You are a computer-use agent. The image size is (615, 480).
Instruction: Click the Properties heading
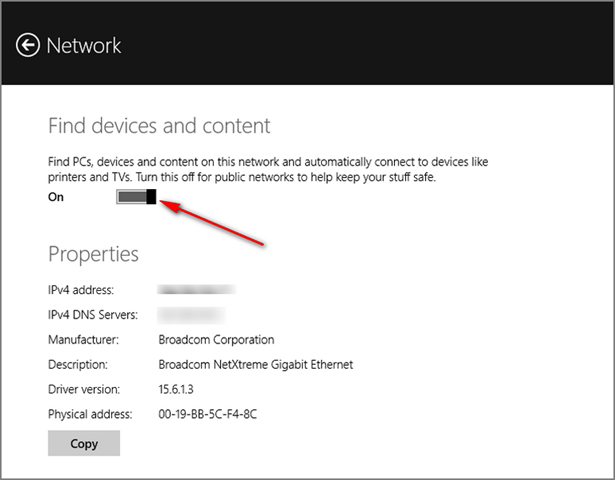93,253
